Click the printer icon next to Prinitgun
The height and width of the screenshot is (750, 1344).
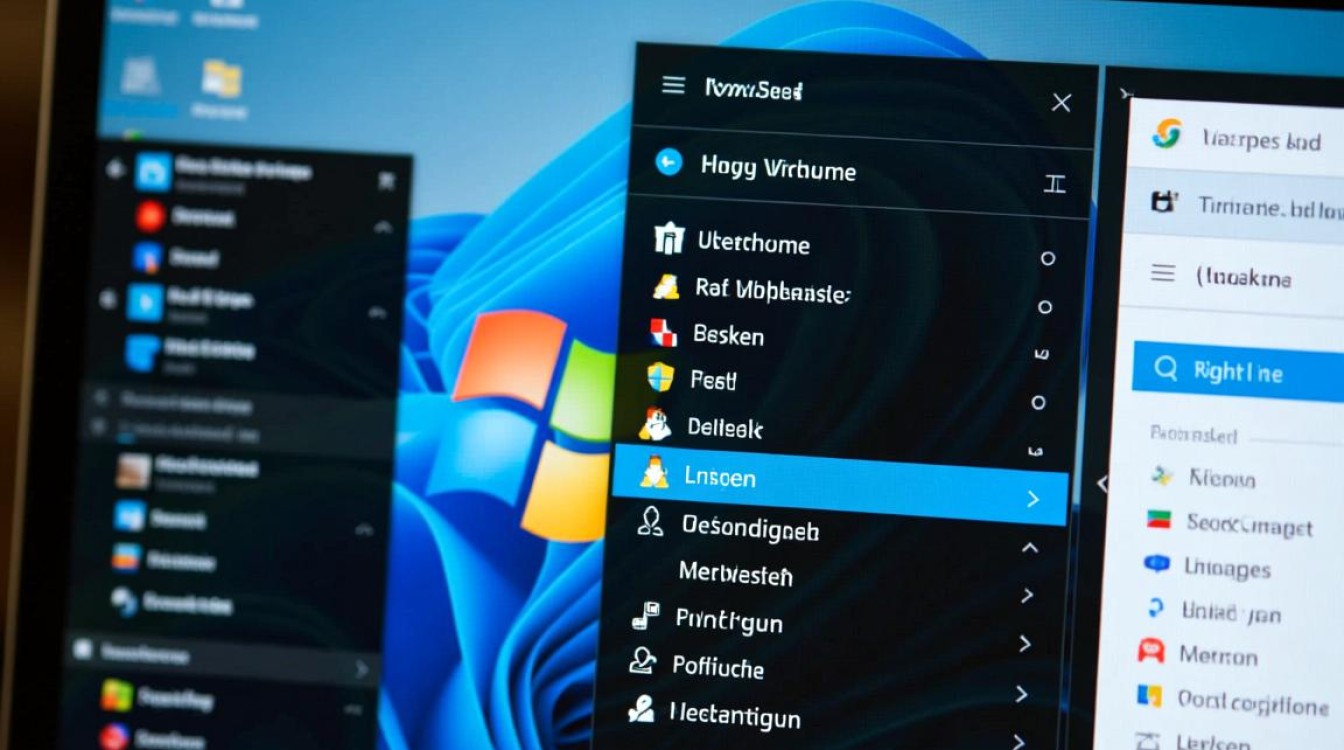pos(645,616)
